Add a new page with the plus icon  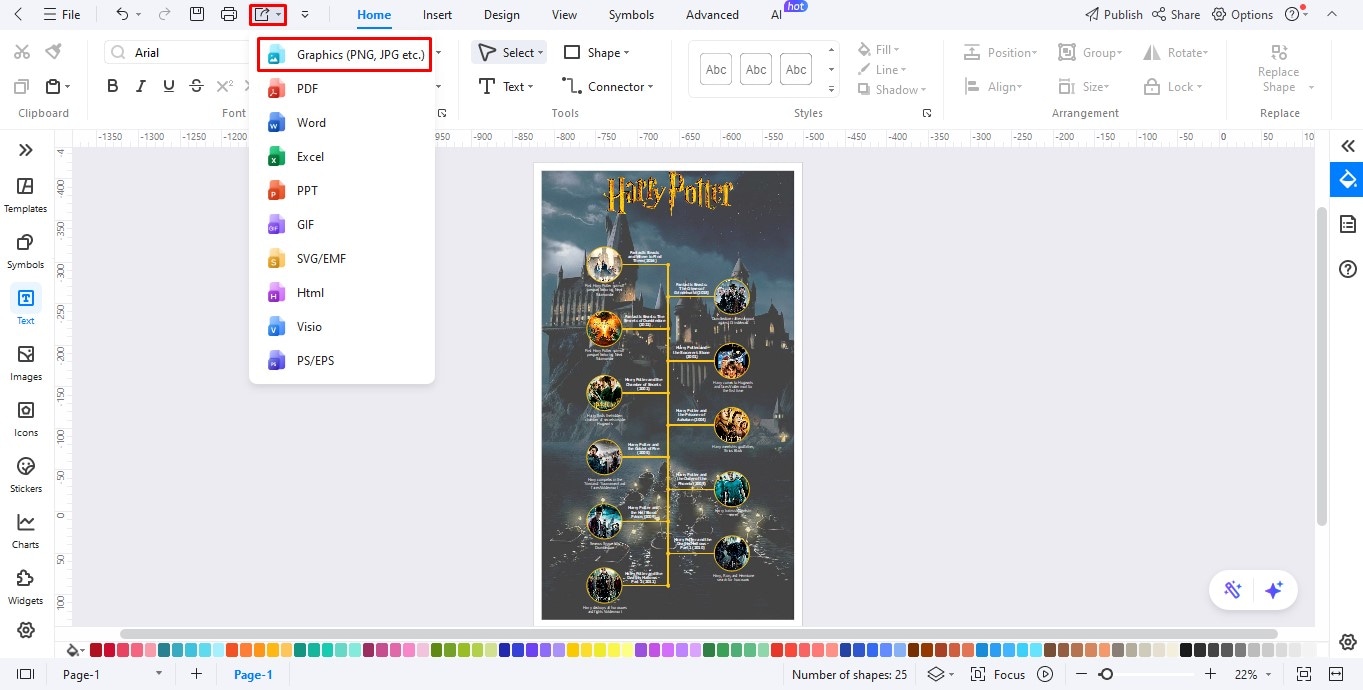coord(196,674)
